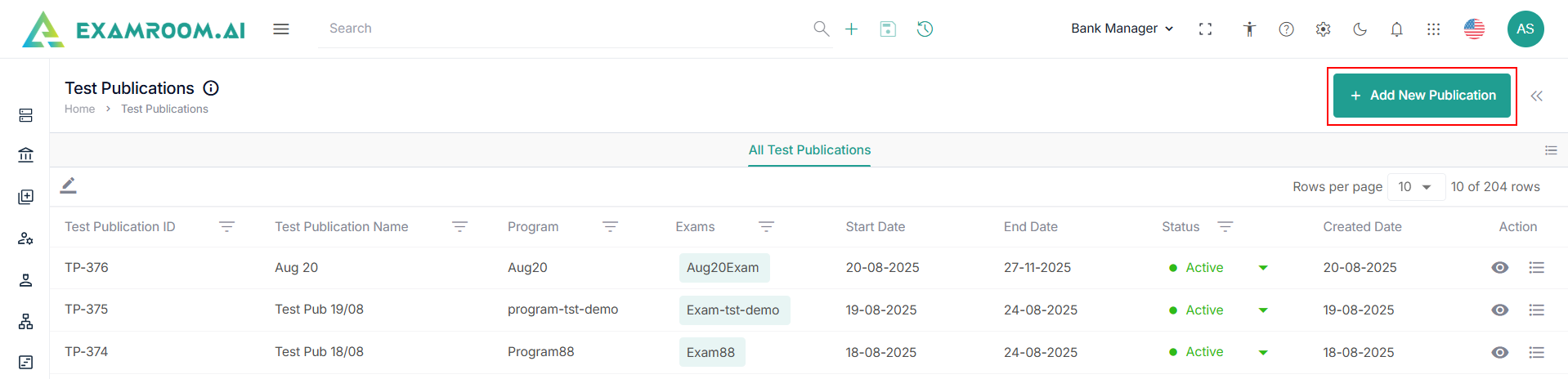The height and width of the screenshot is (379, 1568).
Task: Open the help question mark icon
Action: (1286, 29)
